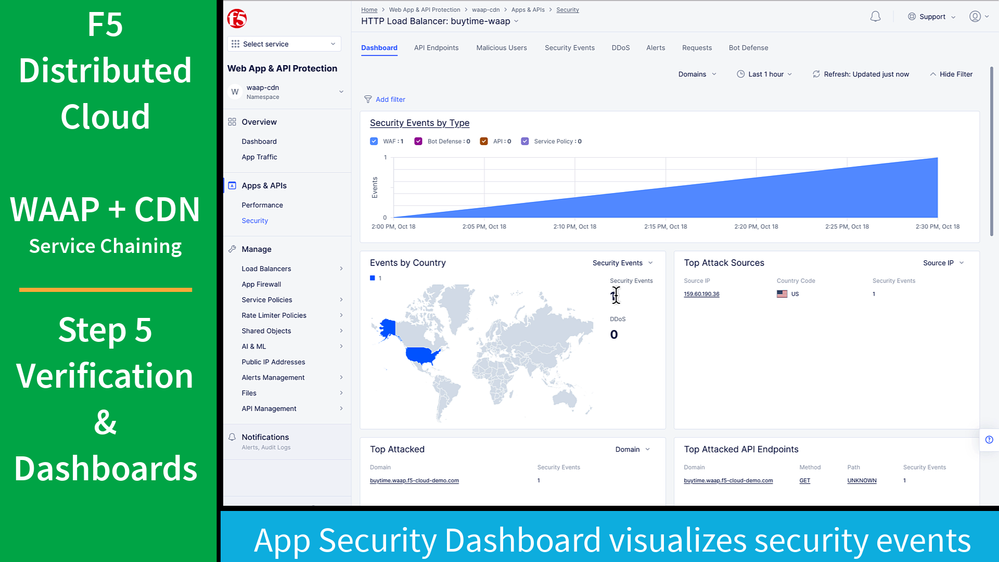The image size is (999, 562).
Task: Open the user account profile icon
Action: (975, 17)
